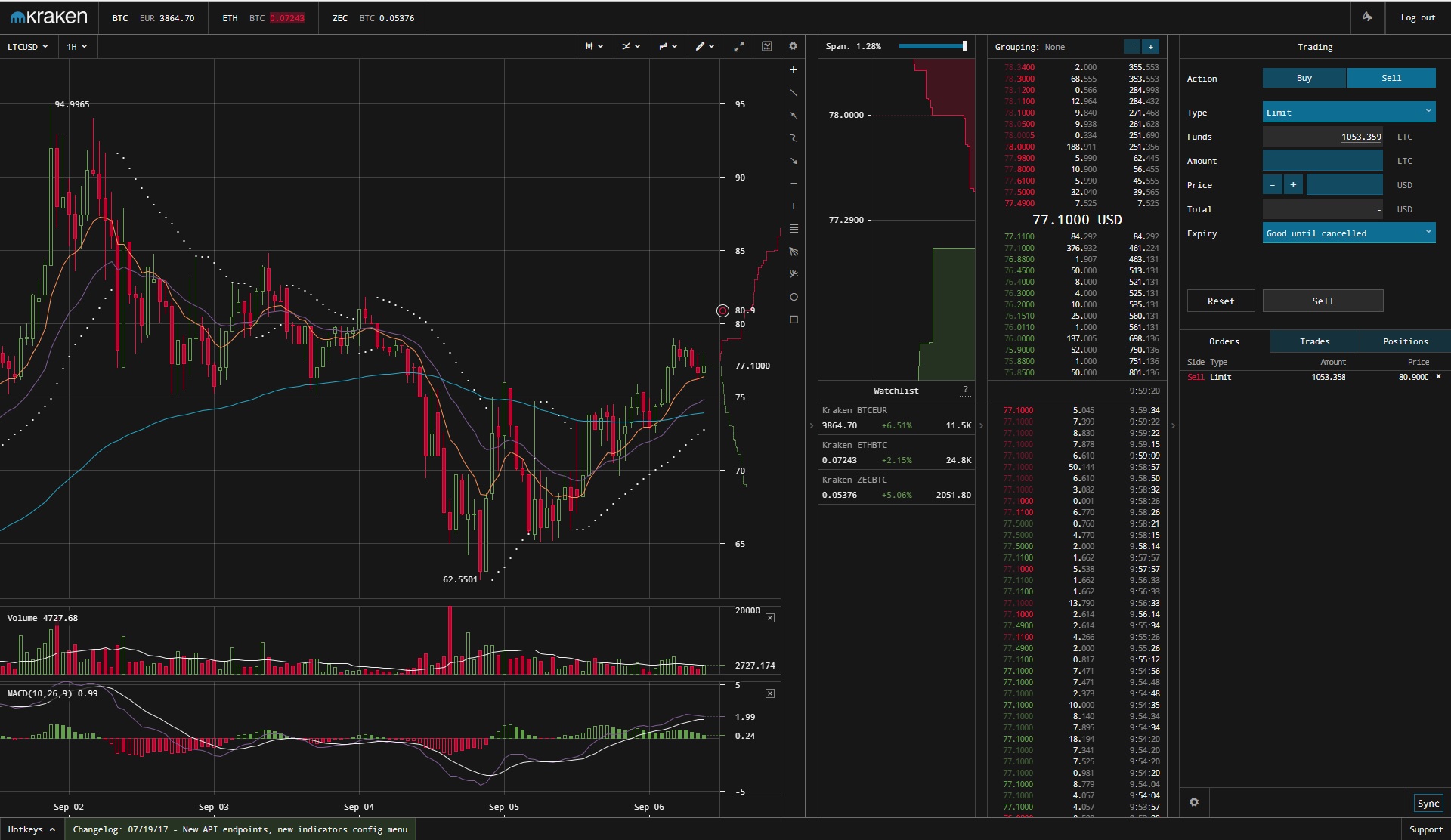Click the arrow right of the Watchlist

pos(981,426)
